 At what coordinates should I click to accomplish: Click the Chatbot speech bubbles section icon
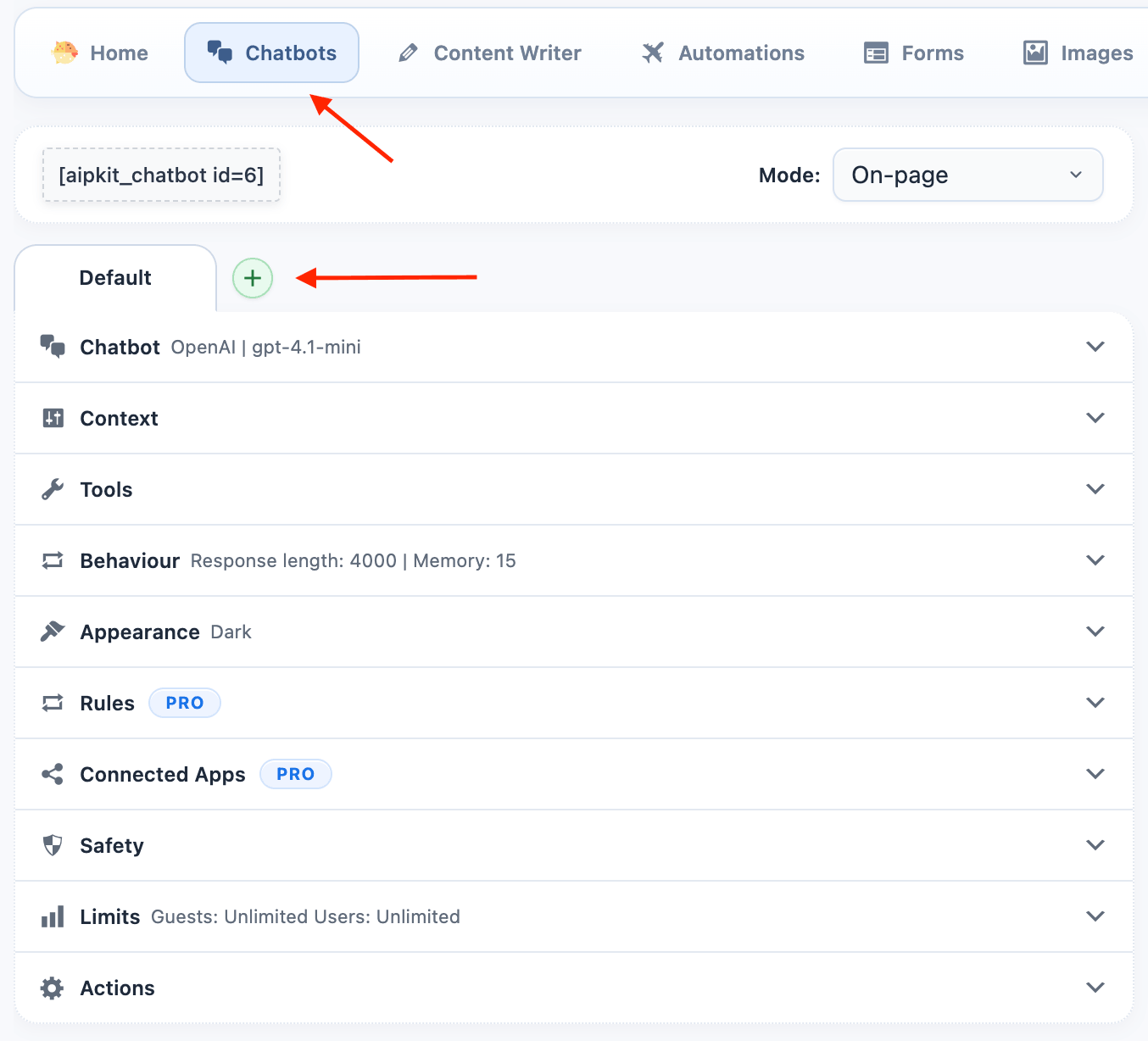(x=53, y=347)
